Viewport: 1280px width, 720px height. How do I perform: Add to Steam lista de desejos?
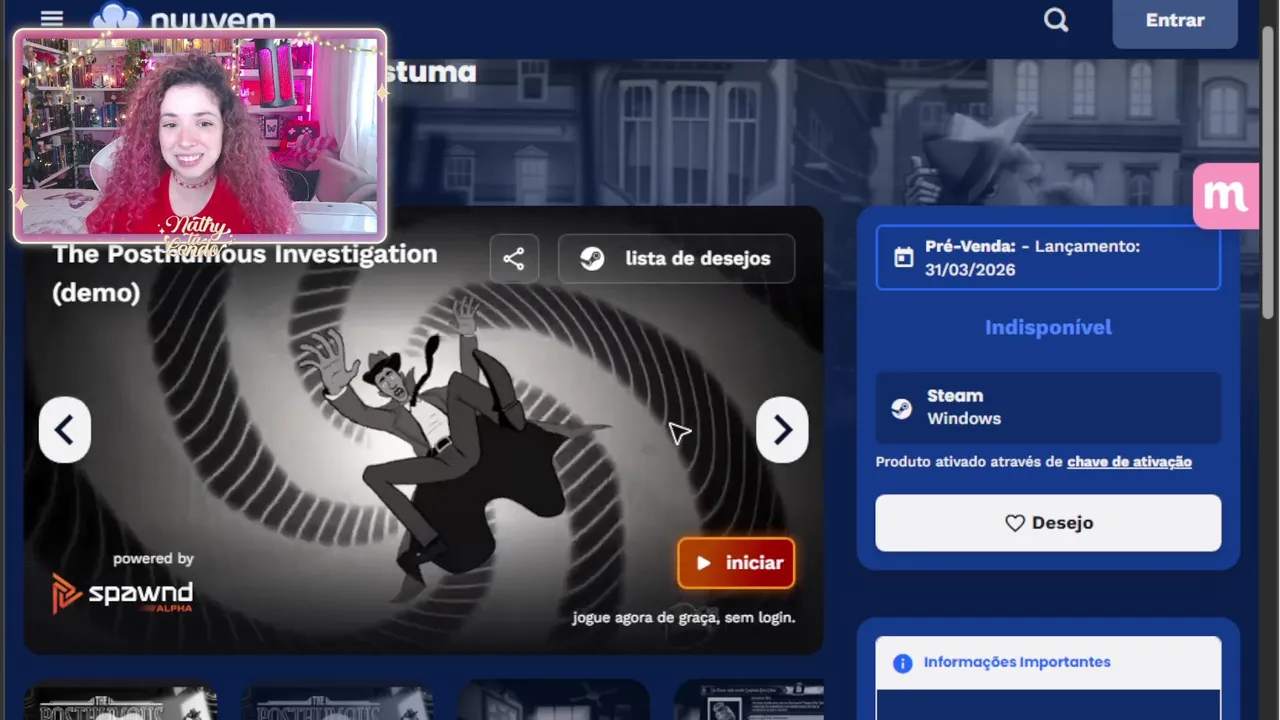click(x=677, y=259)
